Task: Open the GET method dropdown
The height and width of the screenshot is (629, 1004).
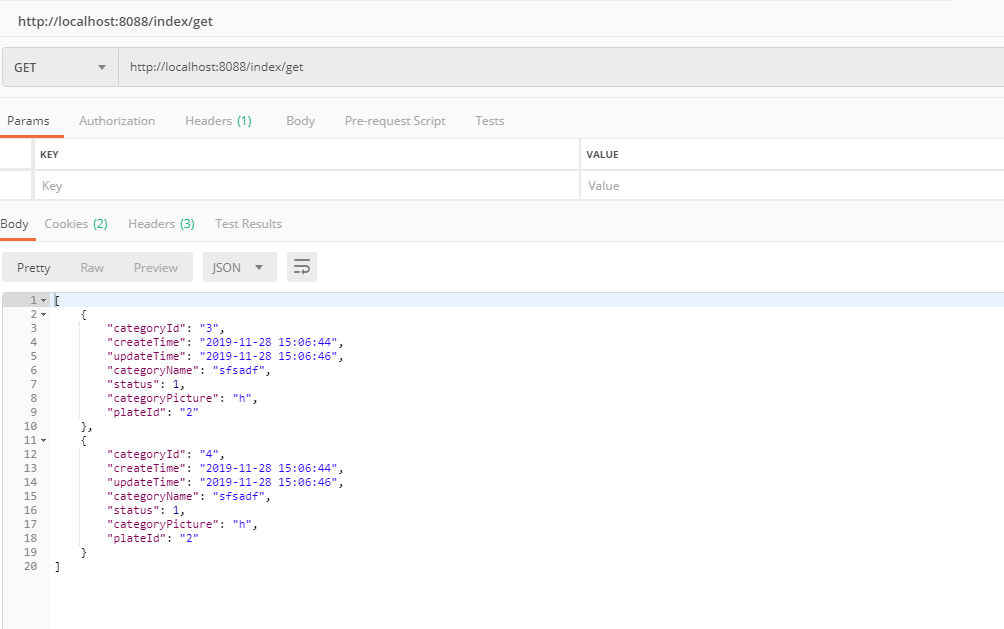Action: click(x=60, y=67)
